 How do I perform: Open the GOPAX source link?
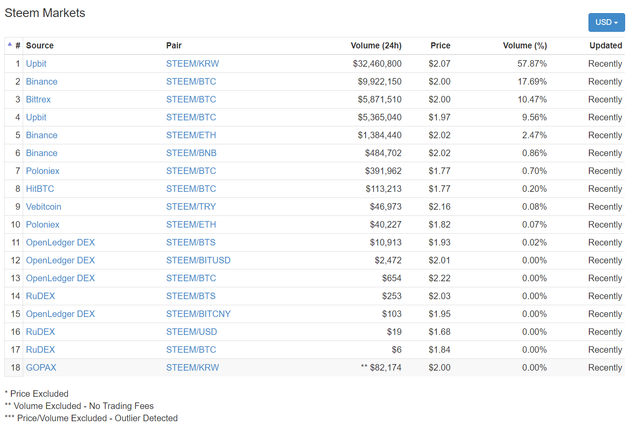tap(41, 368)
